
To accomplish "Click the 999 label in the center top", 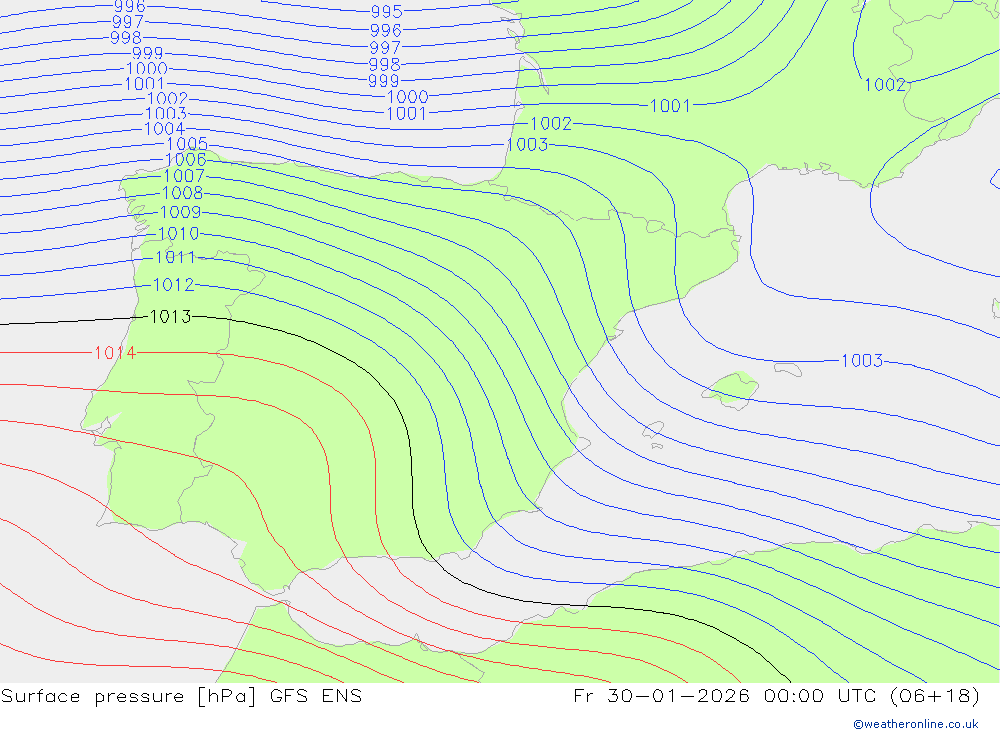I will coord(383,81).
